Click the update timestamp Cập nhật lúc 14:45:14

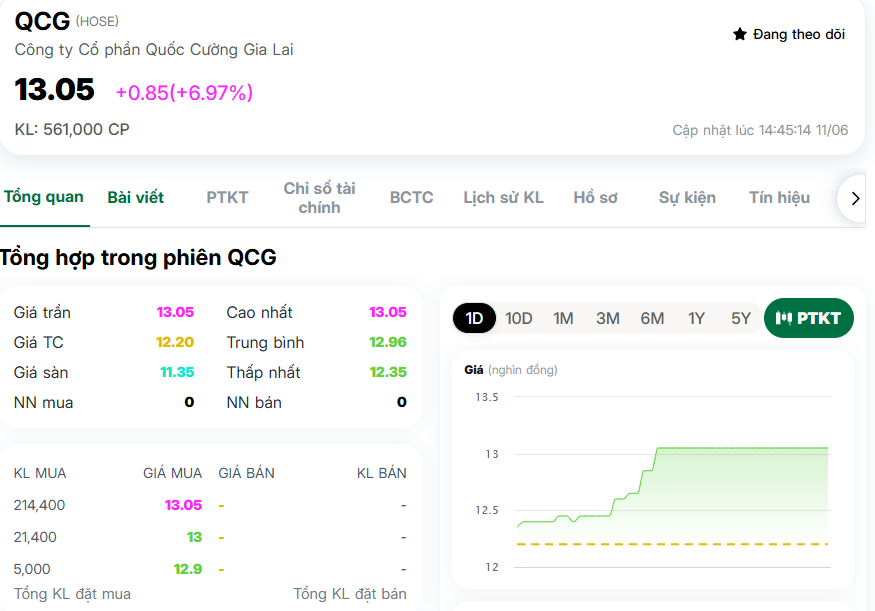click(760, 131)
